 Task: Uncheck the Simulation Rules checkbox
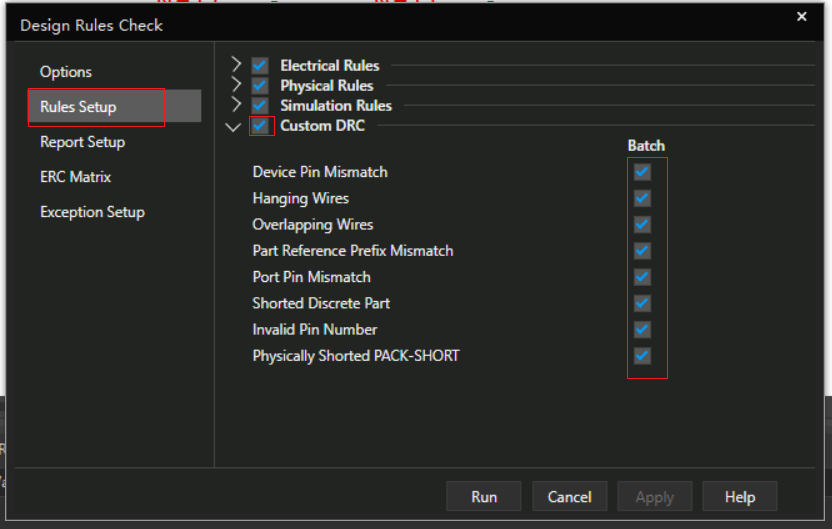point(260,106)
